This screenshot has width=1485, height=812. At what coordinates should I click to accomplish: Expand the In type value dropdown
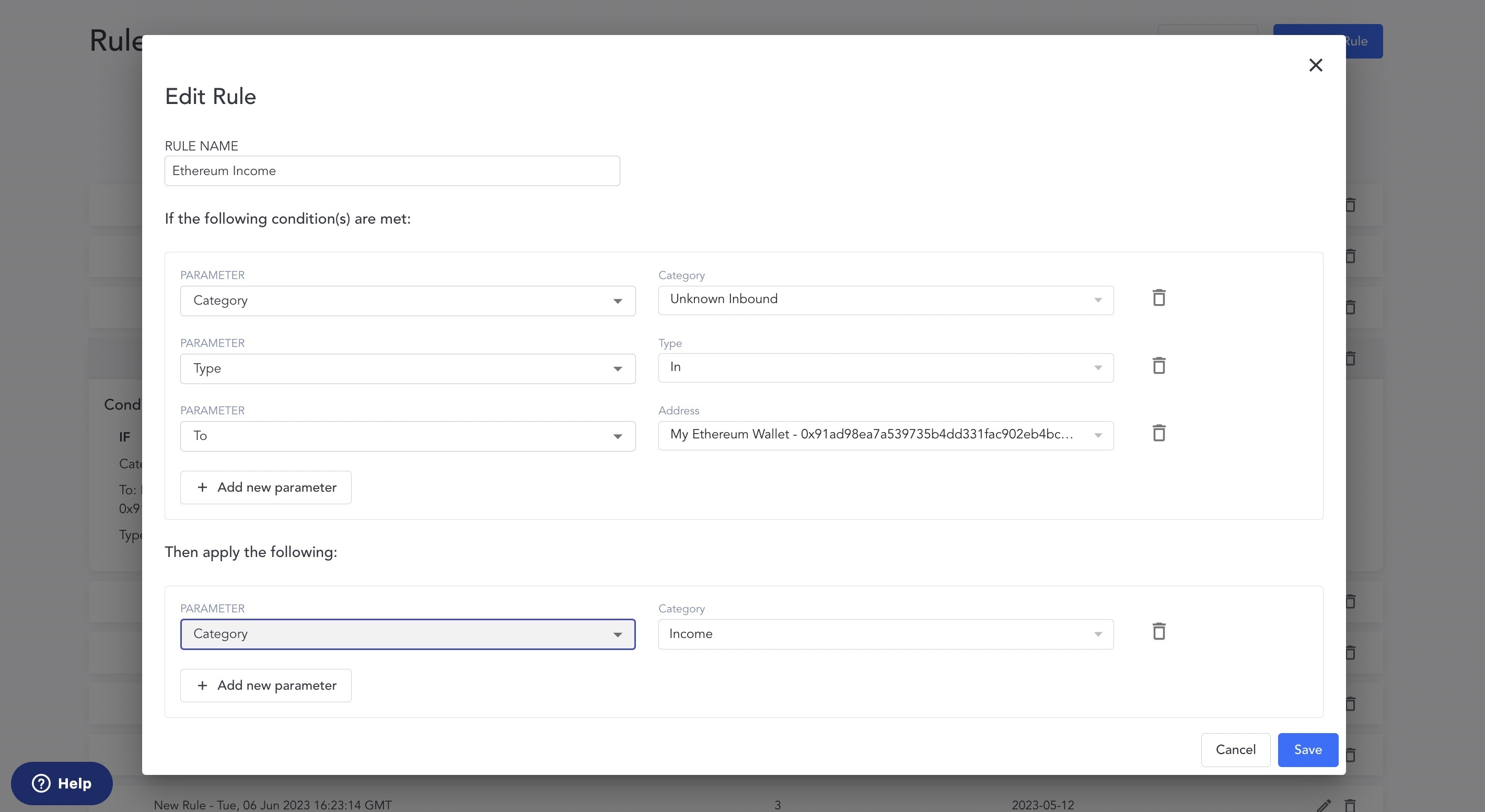(886, 368)
